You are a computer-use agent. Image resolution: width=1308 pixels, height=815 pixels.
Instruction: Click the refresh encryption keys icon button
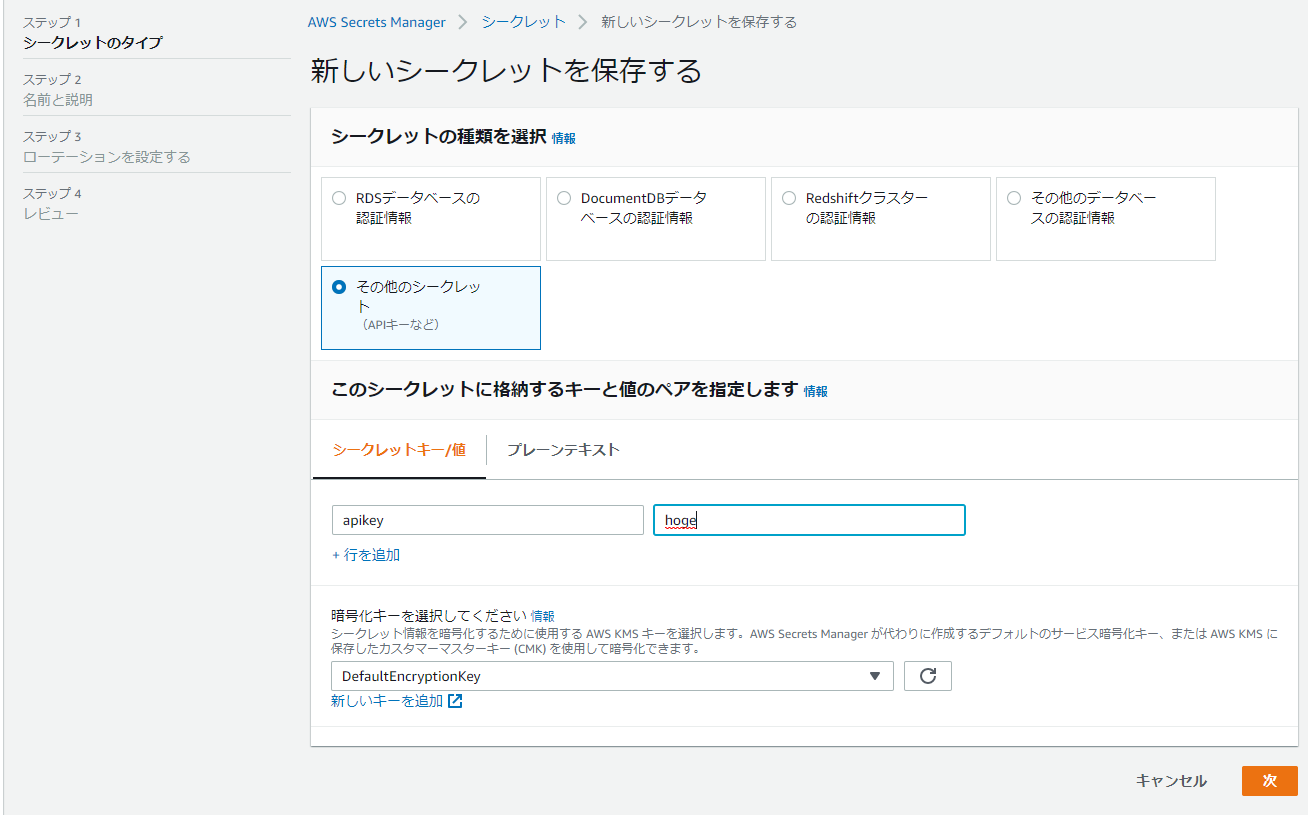(x=927, y=676)
